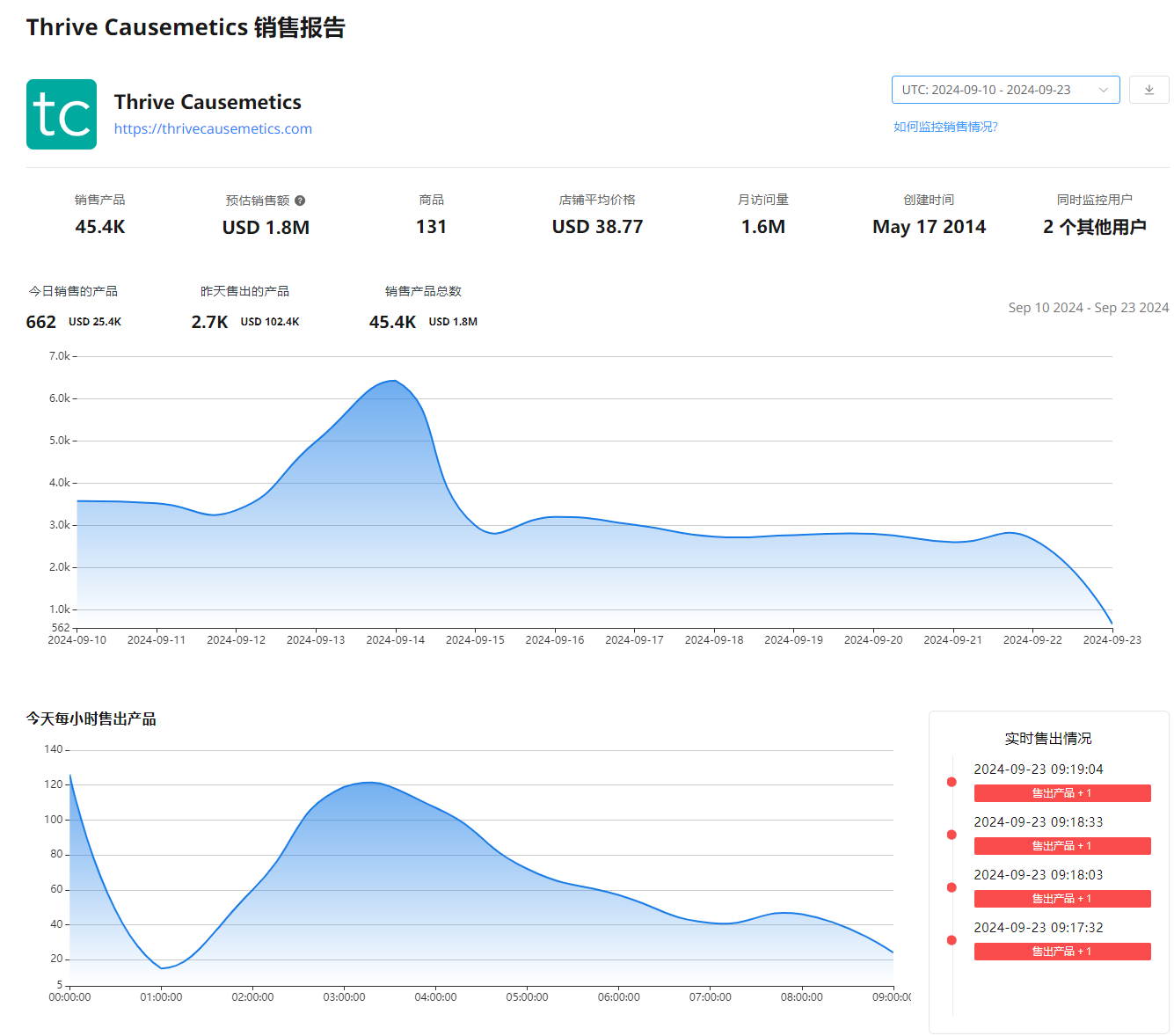This screenshot has width=1174, height=1036.
Task: Click the red timeline dot for 09:17:32
Action: click(x=952, y=940)
